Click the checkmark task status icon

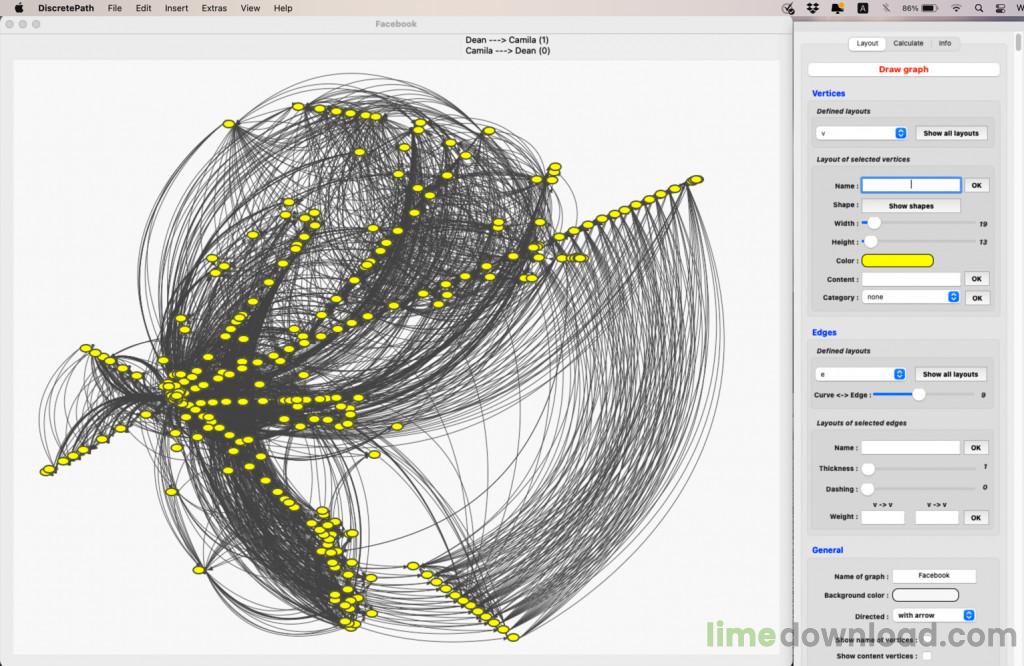click(x=788, y=8)
